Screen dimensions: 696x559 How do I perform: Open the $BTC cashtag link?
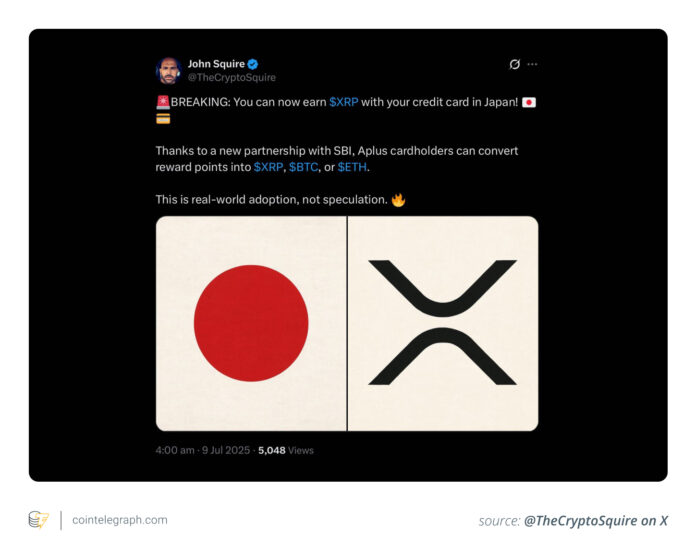pos(304,167)
